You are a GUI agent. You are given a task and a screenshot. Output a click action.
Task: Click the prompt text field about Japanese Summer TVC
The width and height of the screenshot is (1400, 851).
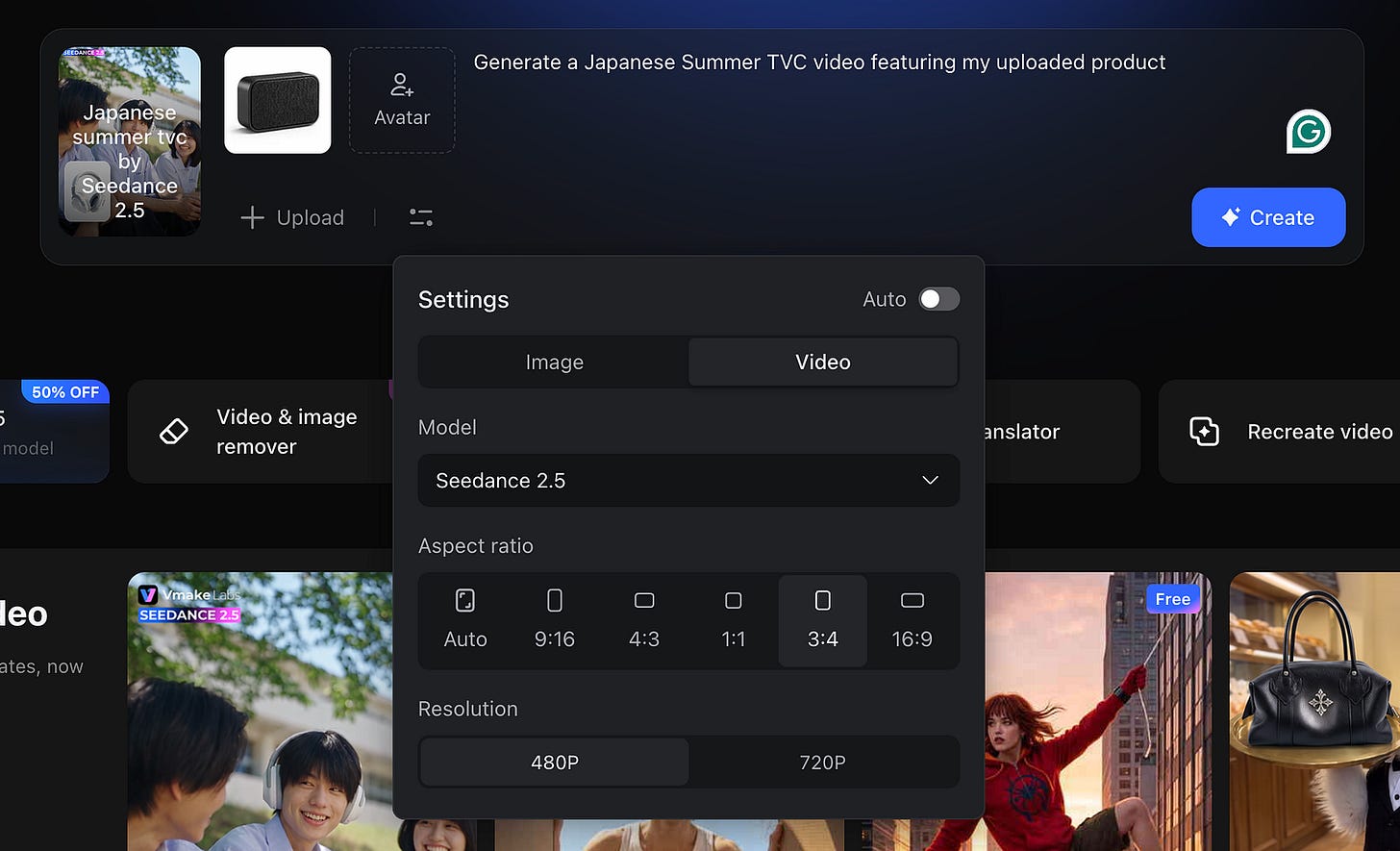pos(819,63)
